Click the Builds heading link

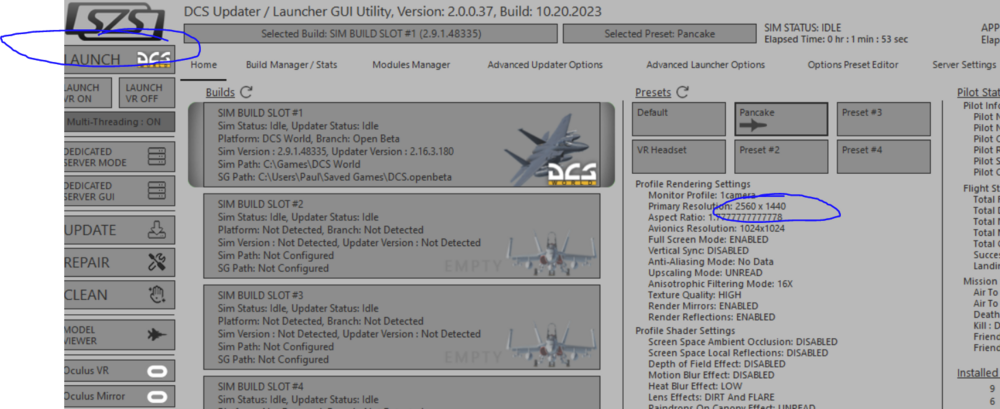coord(220,93)
